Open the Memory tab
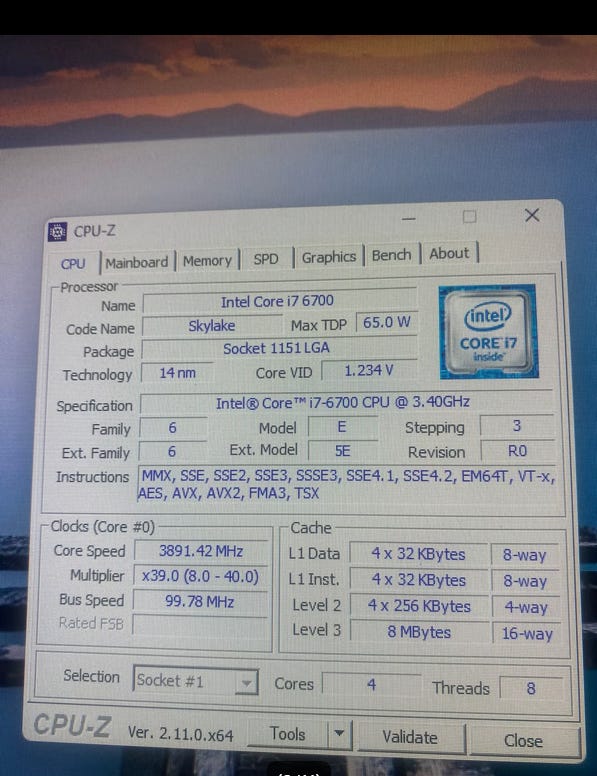Viewport: 597px width, 776px height. [207, 261]
